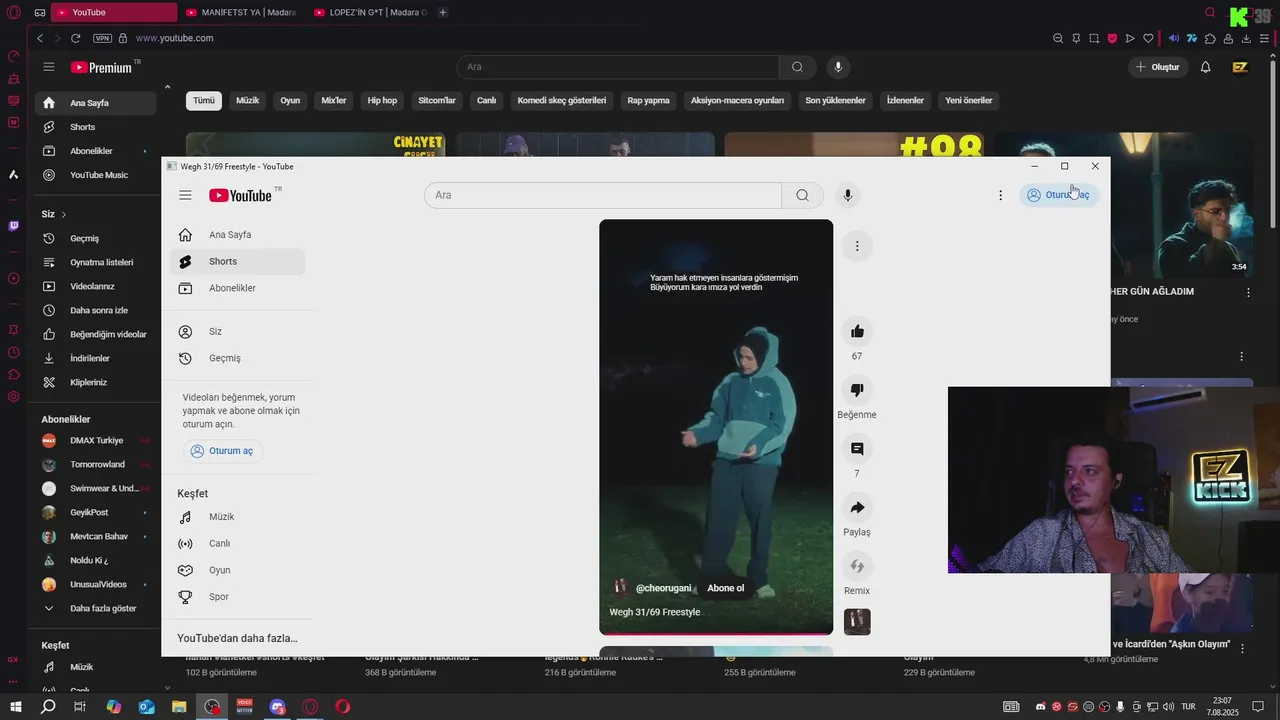Dislike the short via Beğenme button

pos(857,390)
